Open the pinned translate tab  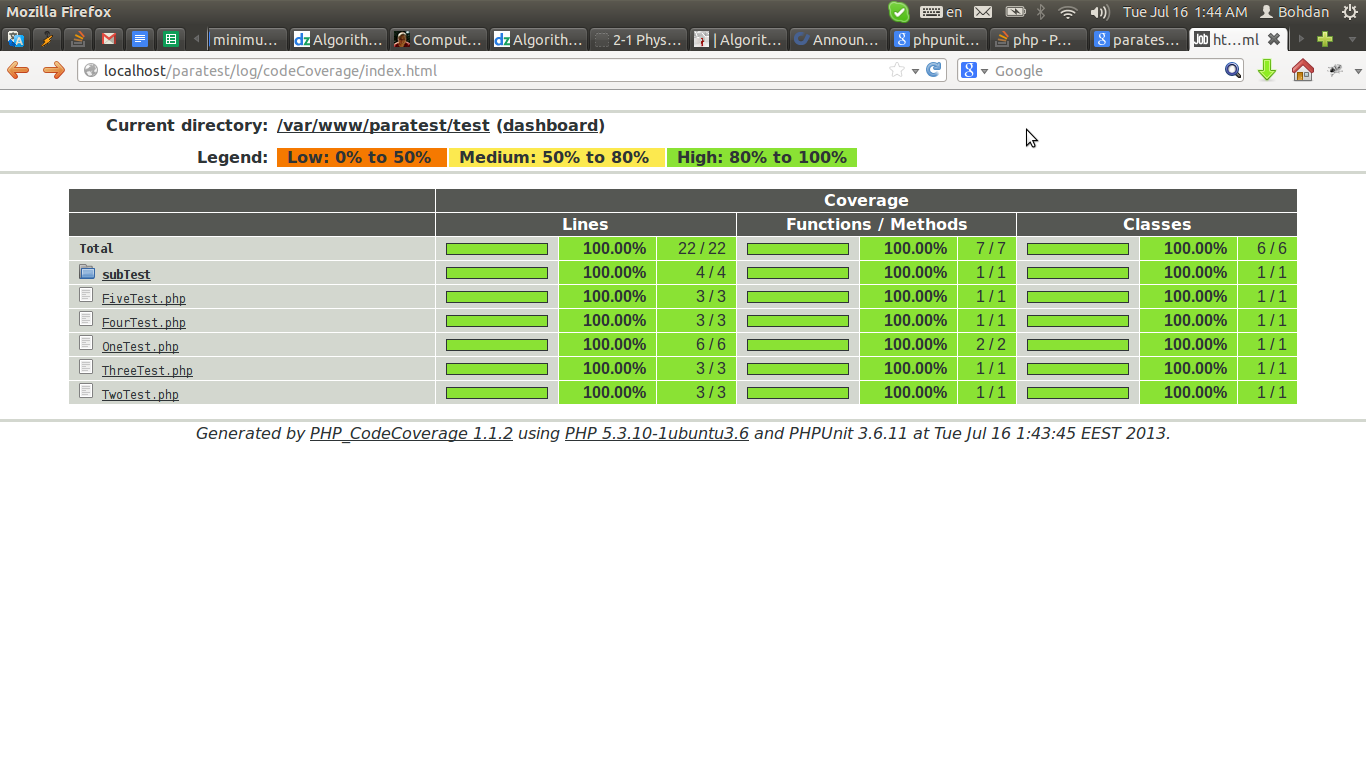(x=15, y=39)
